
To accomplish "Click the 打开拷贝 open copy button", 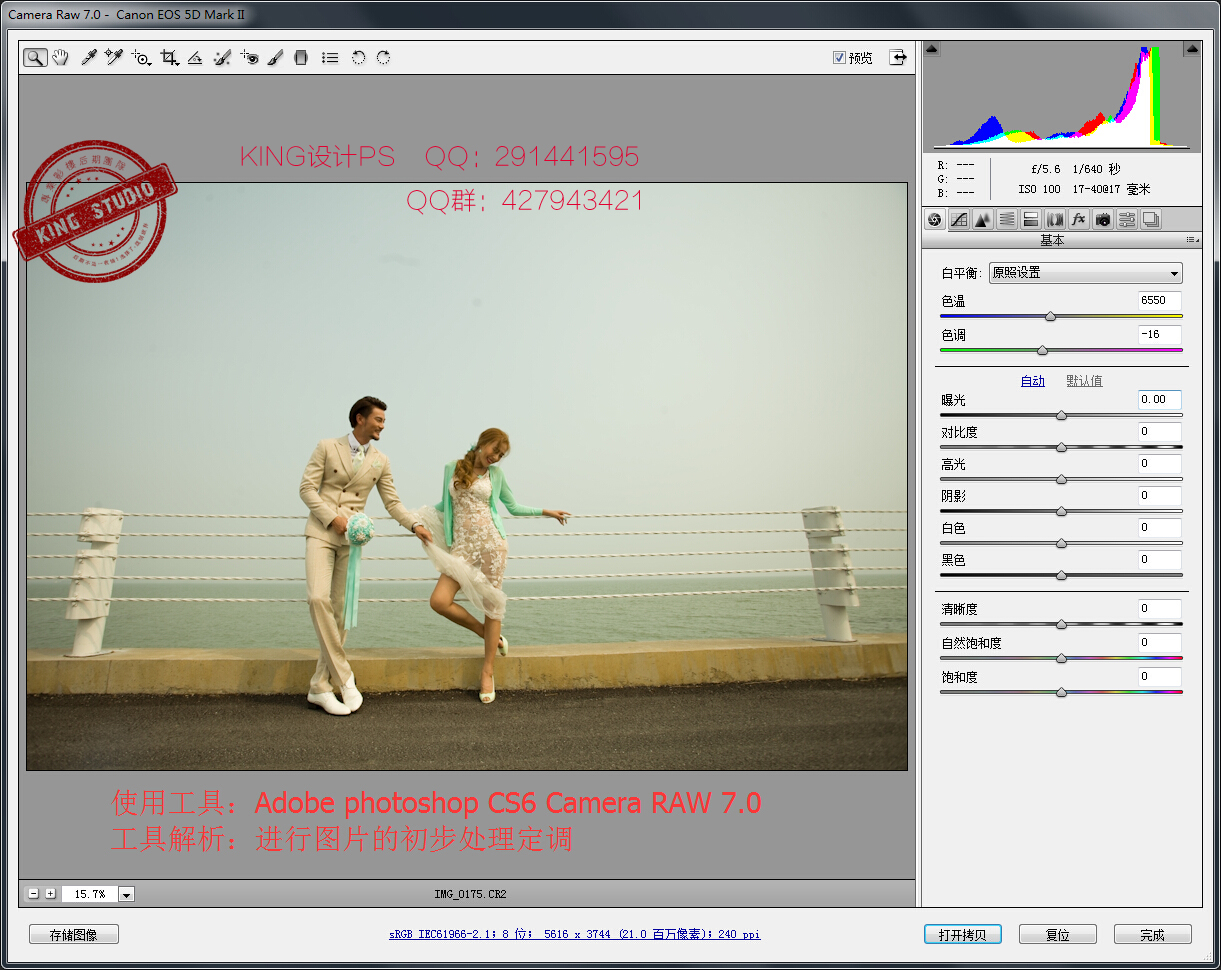I will 963,935.
